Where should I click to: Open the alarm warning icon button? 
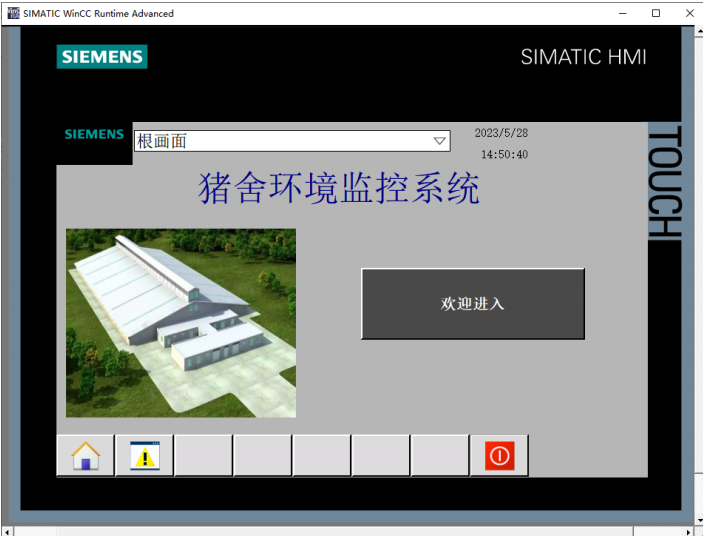(x=144, y=456)
